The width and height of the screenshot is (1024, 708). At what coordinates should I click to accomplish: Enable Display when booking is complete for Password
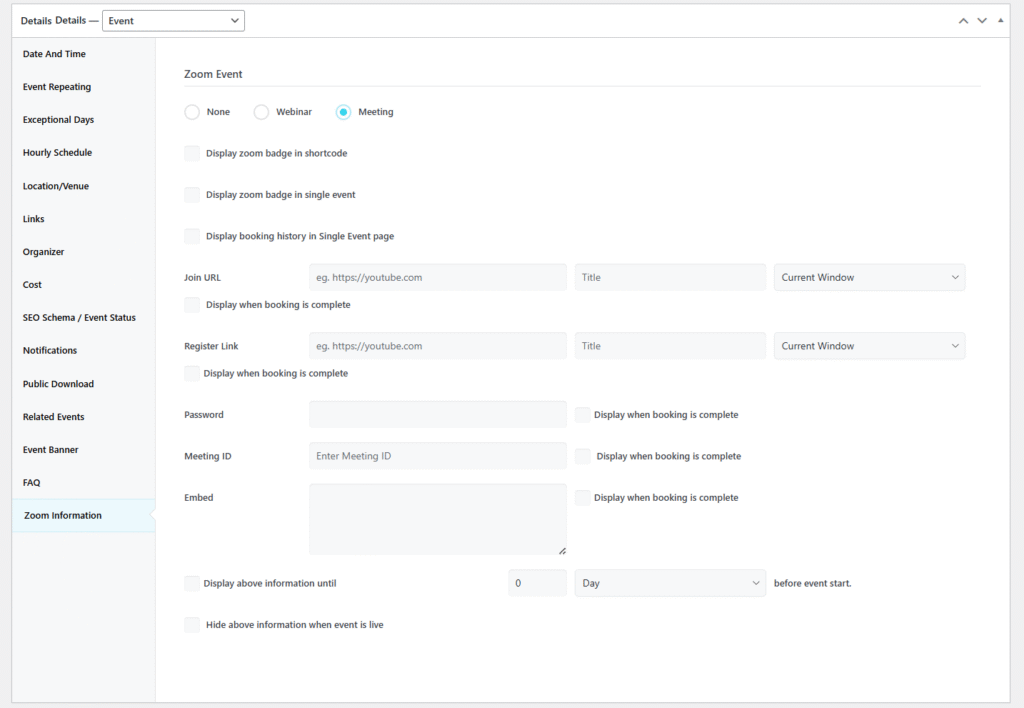coord(583,414)
